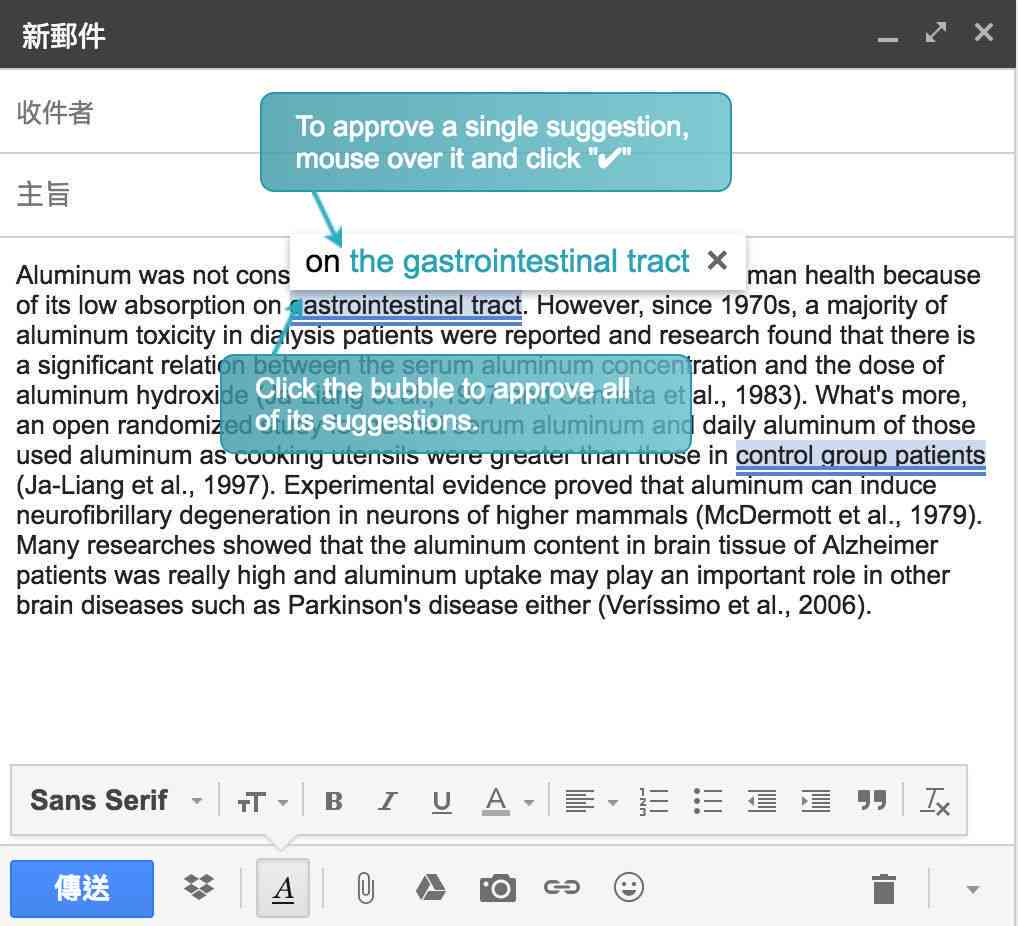This screenshot has height=926, width=1018.
Task: Insert files from Google Drive
Action: point(430,887)
